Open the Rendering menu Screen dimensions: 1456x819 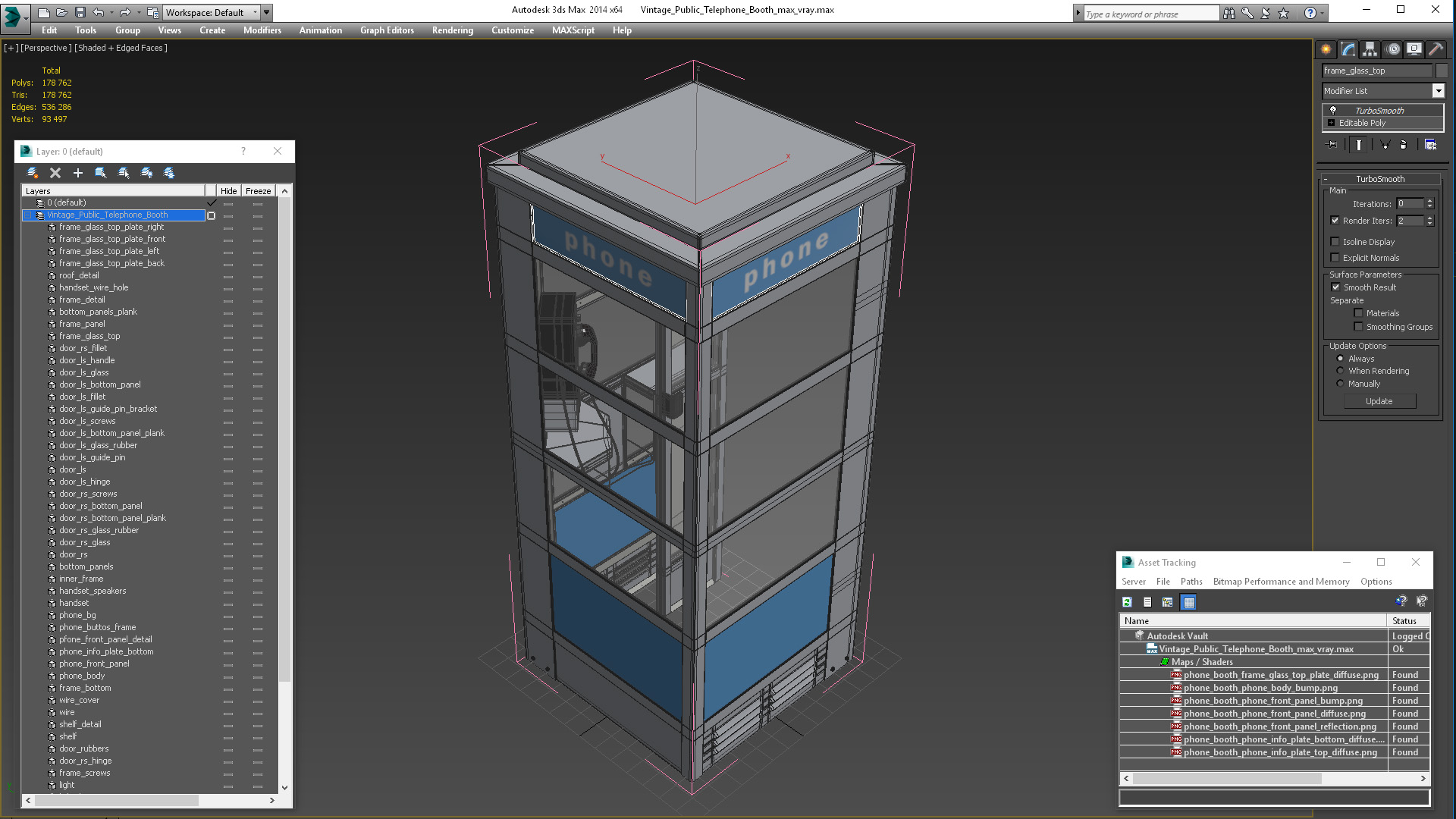pos(452,30)
